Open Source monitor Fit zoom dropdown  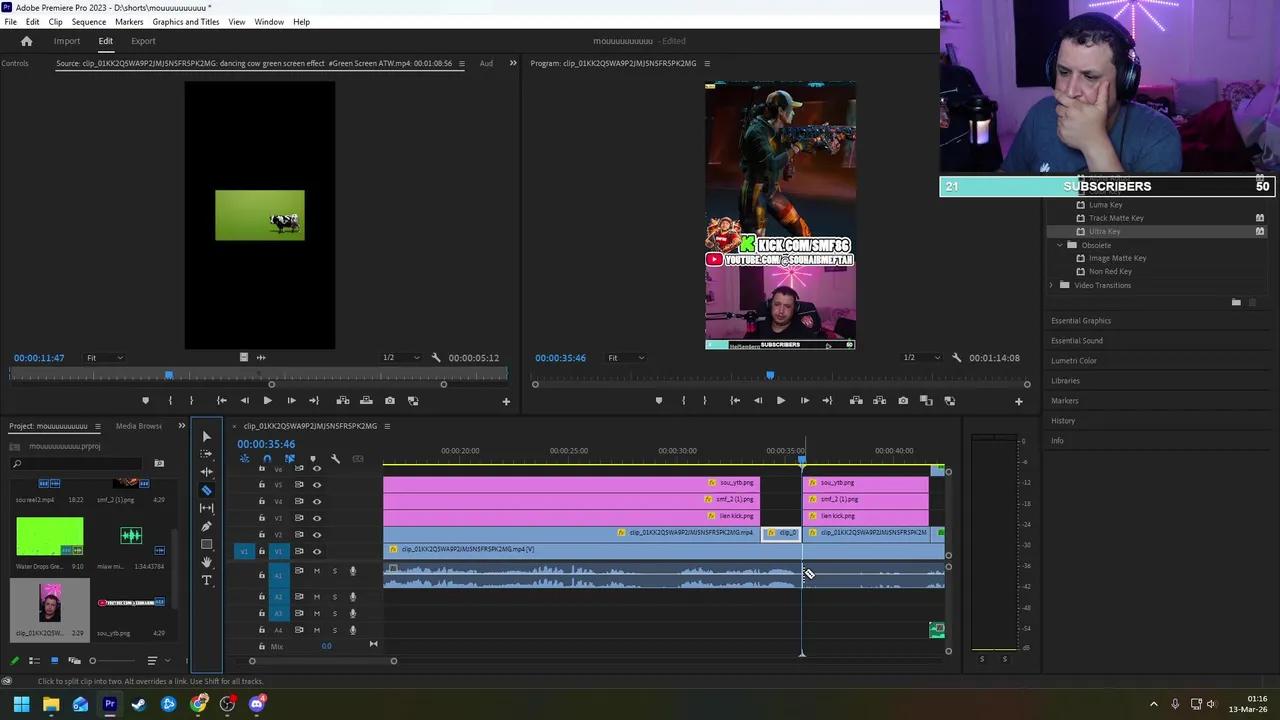point(105,357)
